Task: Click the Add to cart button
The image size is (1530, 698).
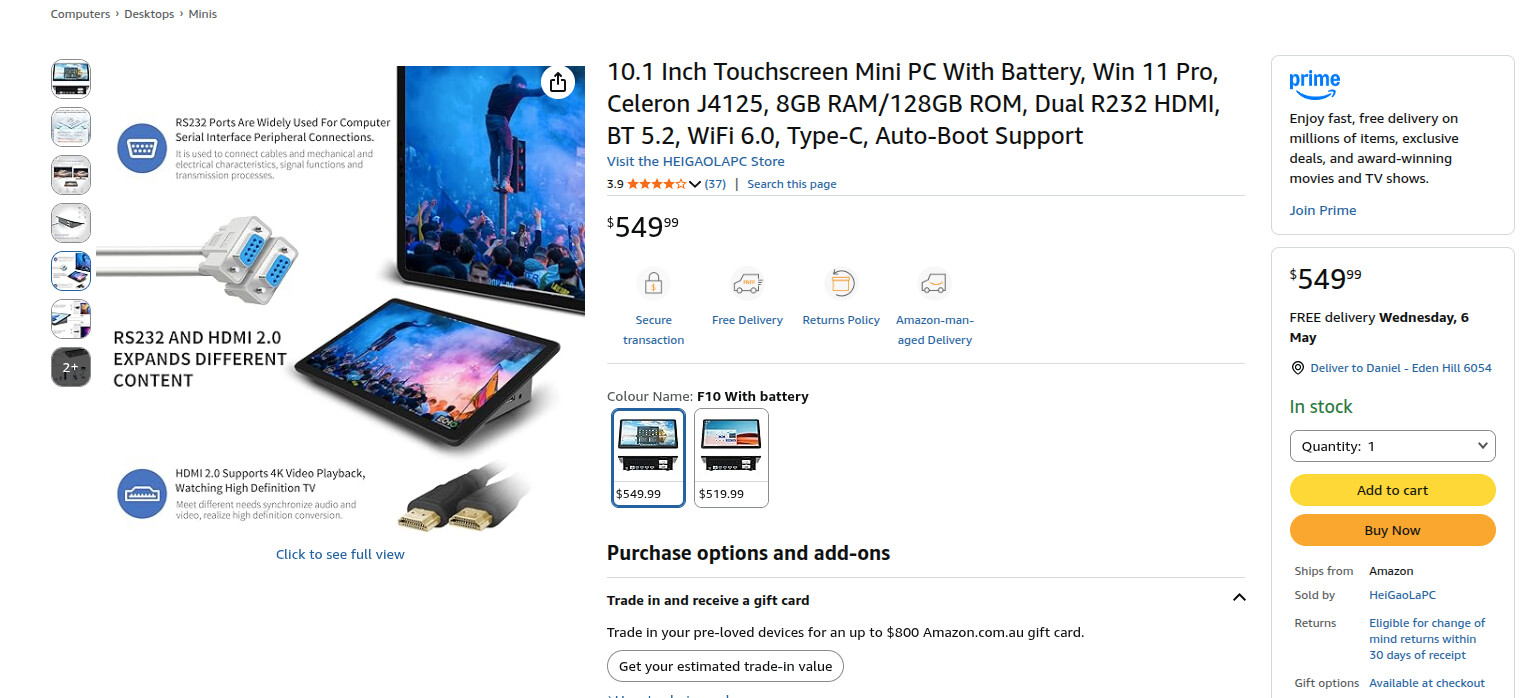Action: pyautogui.click(x=1392, y=490)
